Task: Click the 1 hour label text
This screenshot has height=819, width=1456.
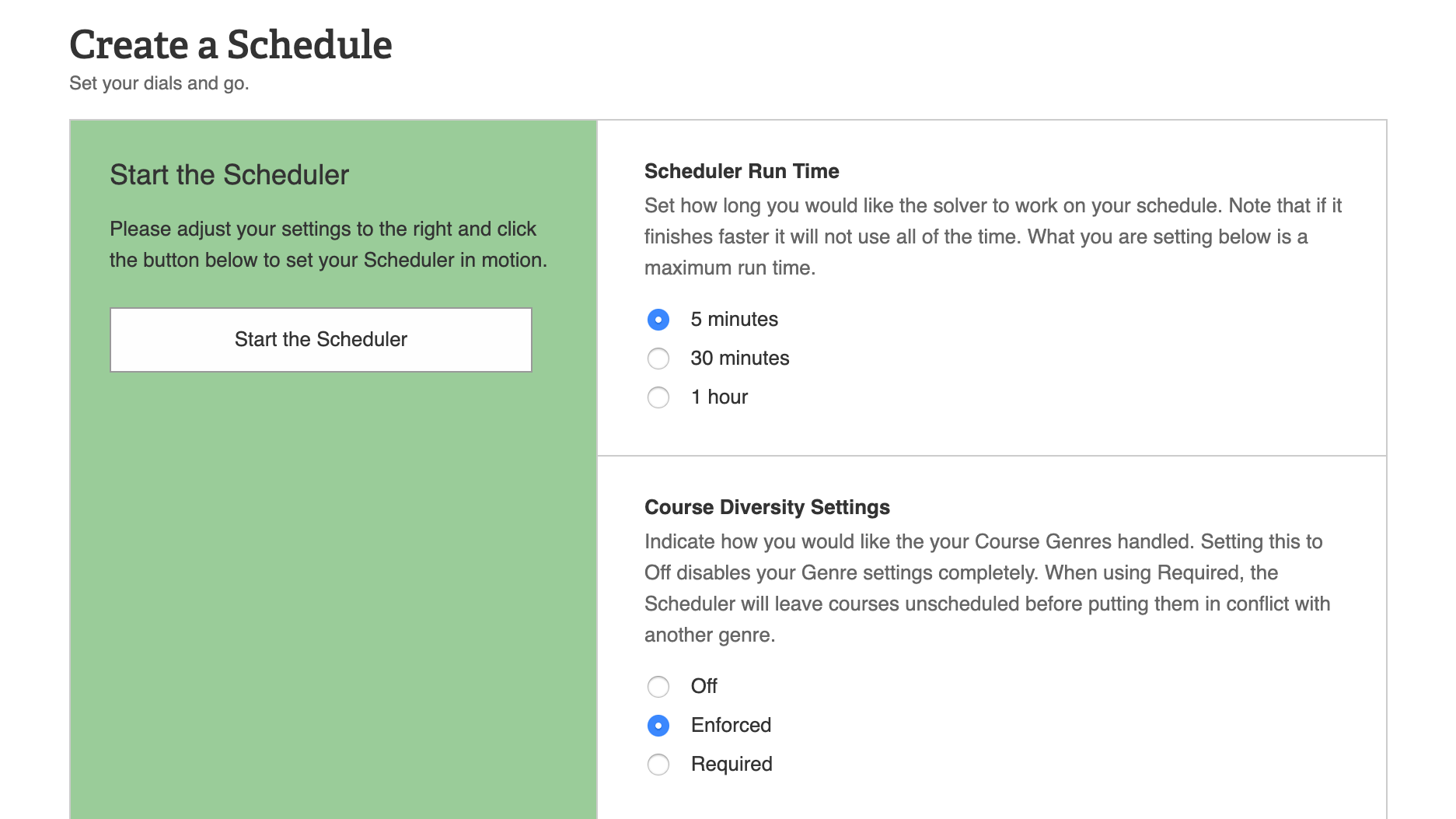Action: [x=718, y=397]
